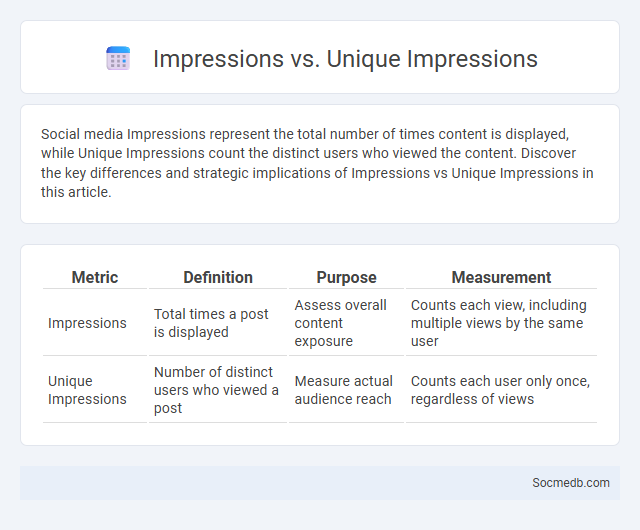Select the 'Impressions' metric cell
Image resolution: width=640 pixels, height=530 pixels.
95,323
